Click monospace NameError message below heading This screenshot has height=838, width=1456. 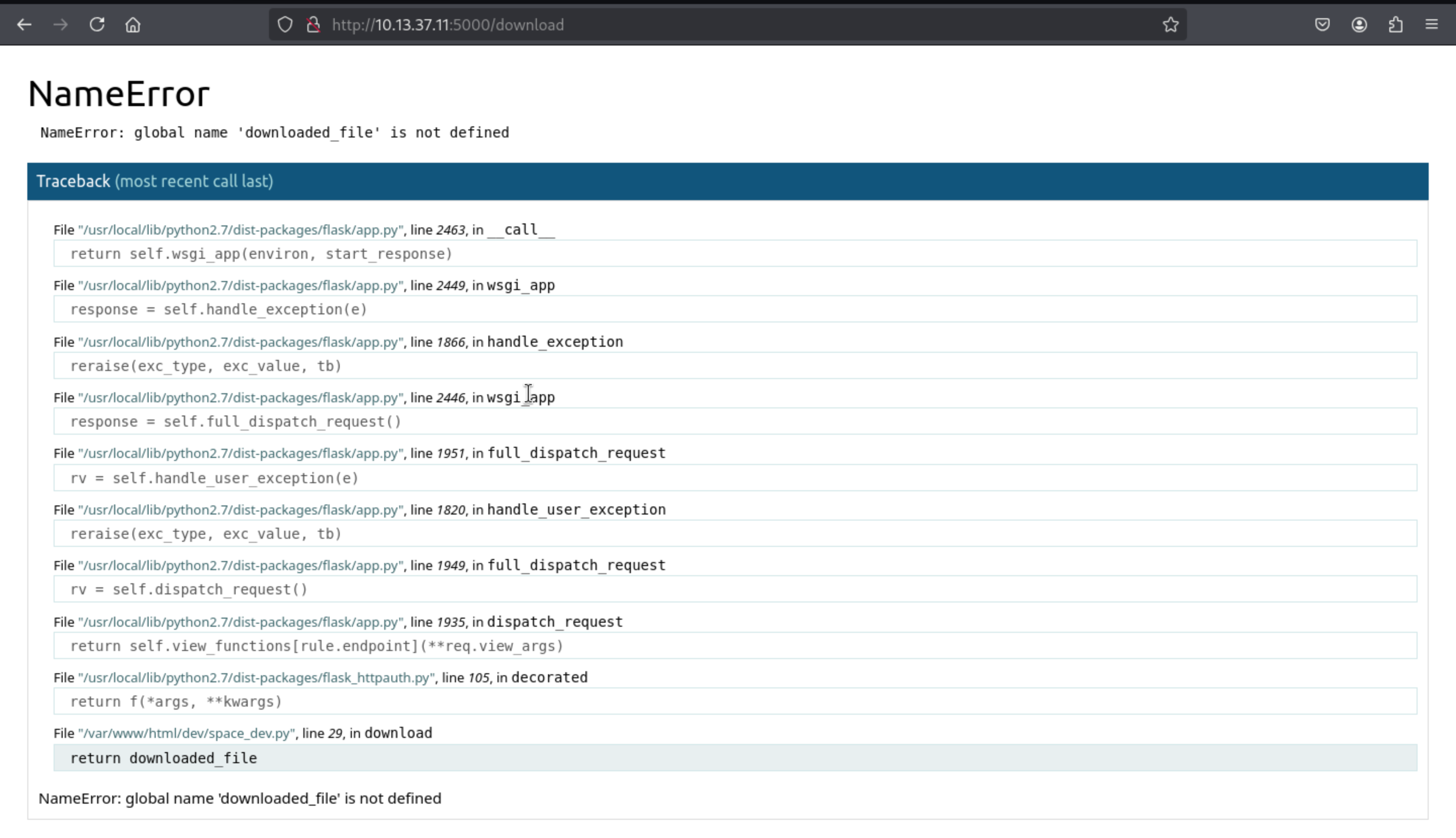[x=275, y=133]
